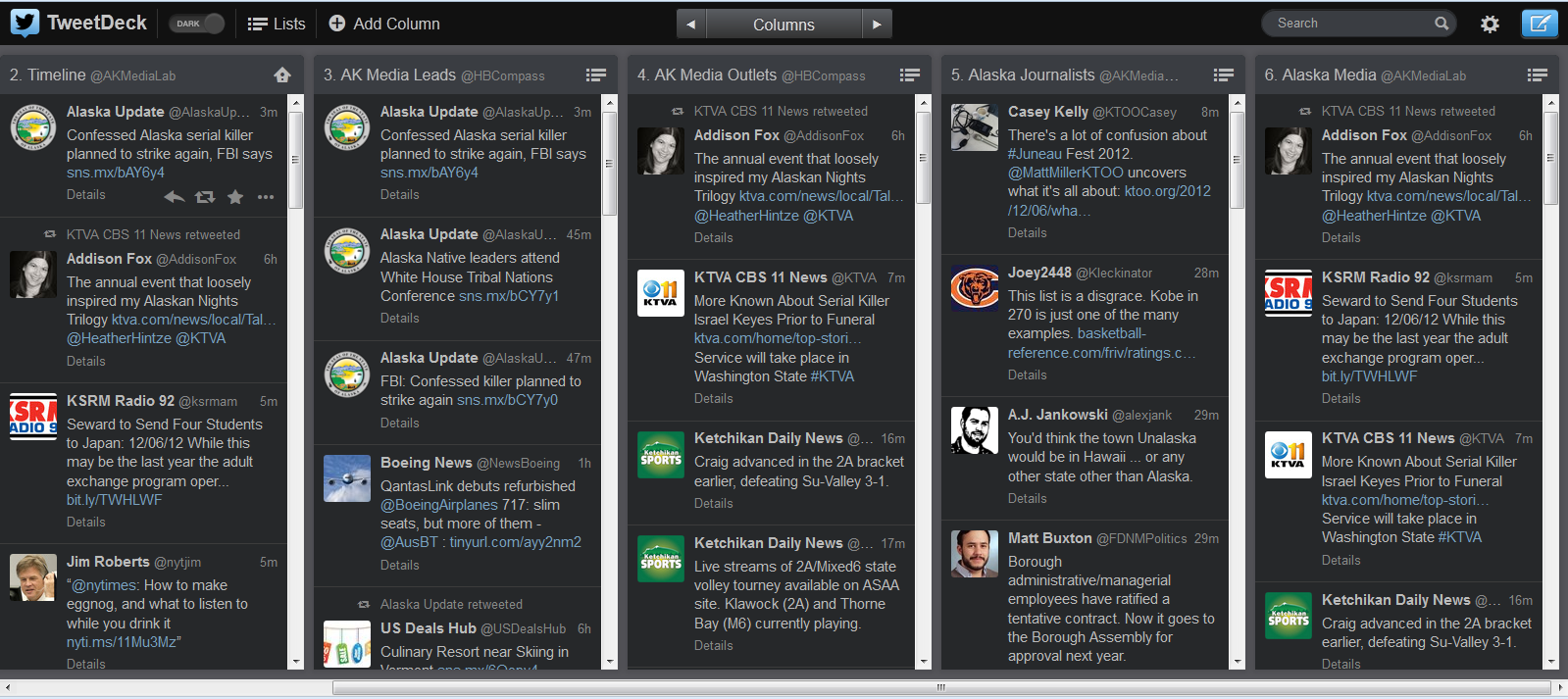Image resolution: width=1568 pixels, height=699 pixels.
Task: Click Addison Fox avatar in Timeline column
Action: (x=33, y=275)
